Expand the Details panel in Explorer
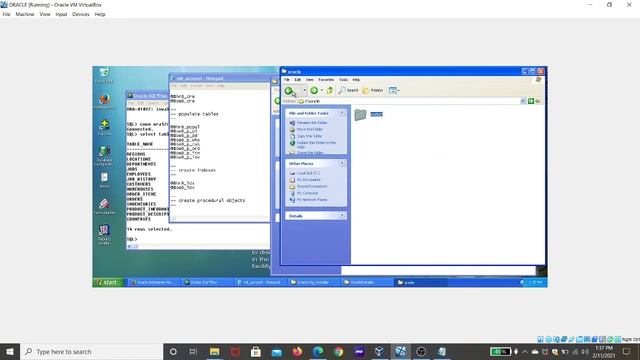This screenshot has height=360, width=640. (342, 216)
